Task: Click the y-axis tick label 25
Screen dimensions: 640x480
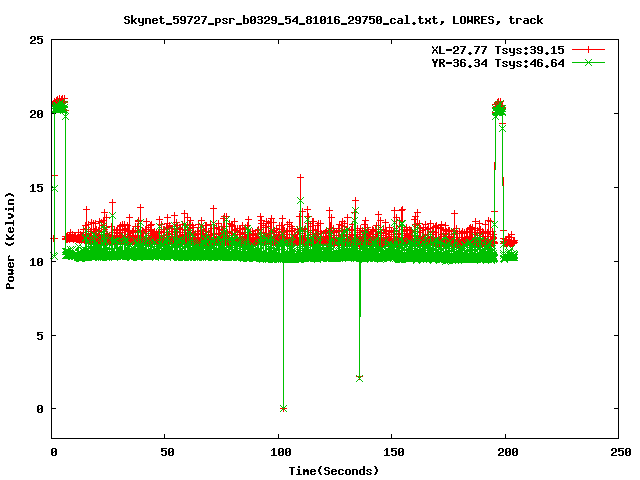Action: point(36,40)
